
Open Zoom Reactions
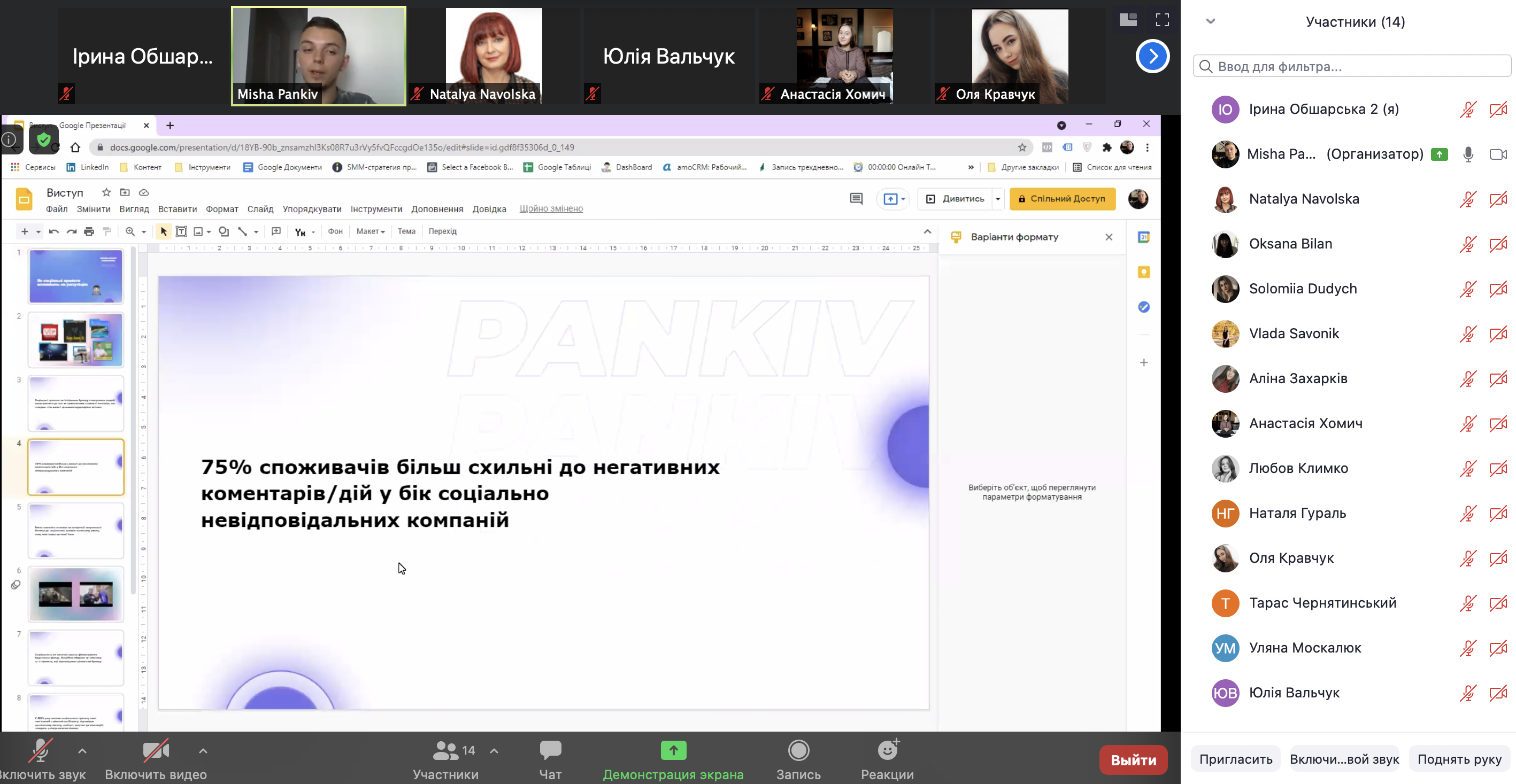887,759
